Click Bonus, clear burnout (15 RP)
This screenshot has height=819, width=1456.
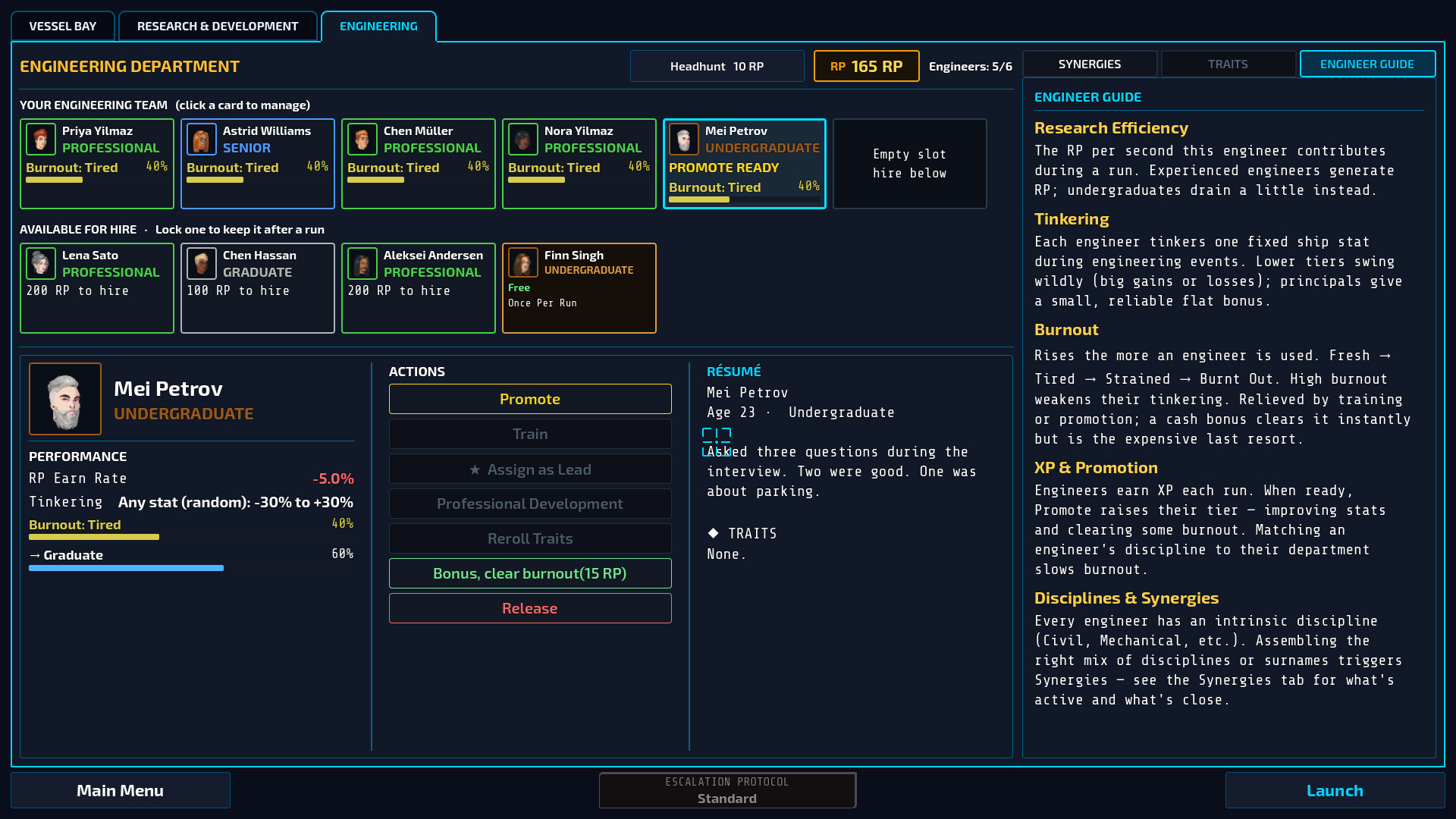pos(530,573)
